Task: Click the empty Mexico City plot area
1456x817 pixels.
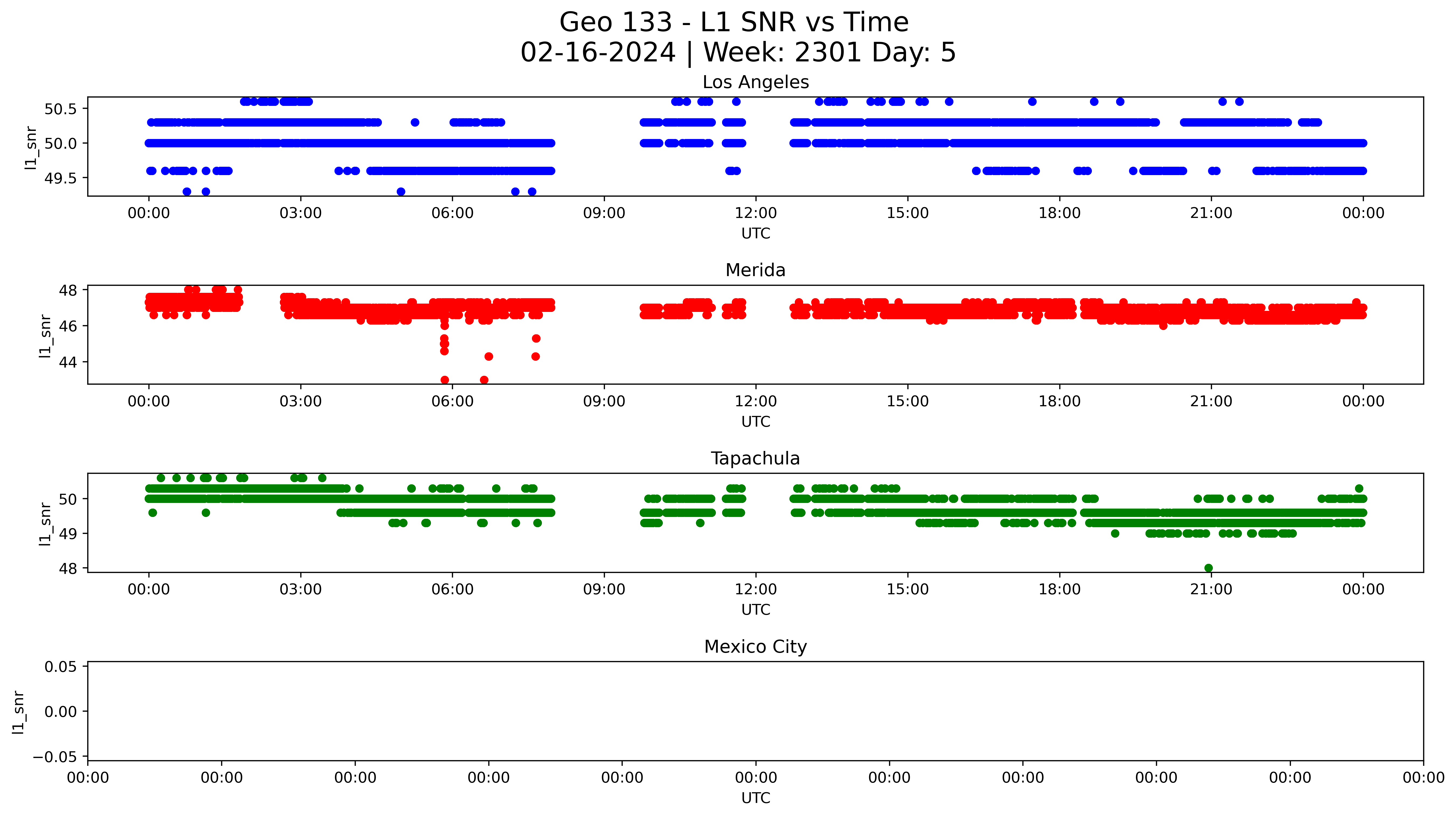Action: click(x=755, y=711)
